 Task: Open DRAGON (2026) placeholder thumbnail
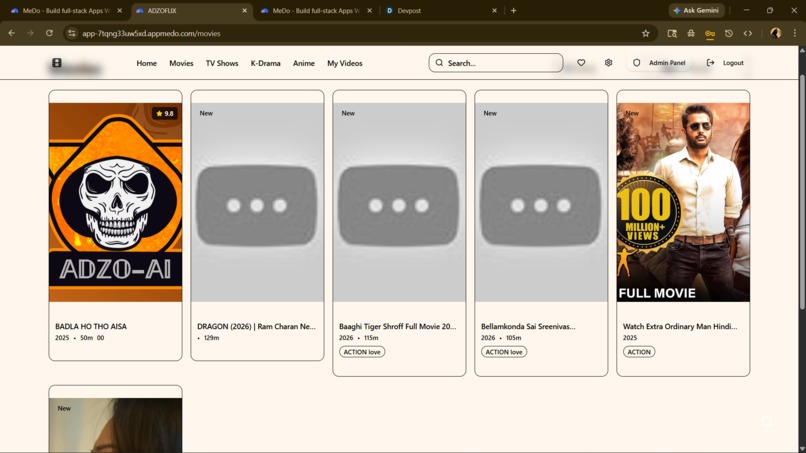click(x=258, y=202)
